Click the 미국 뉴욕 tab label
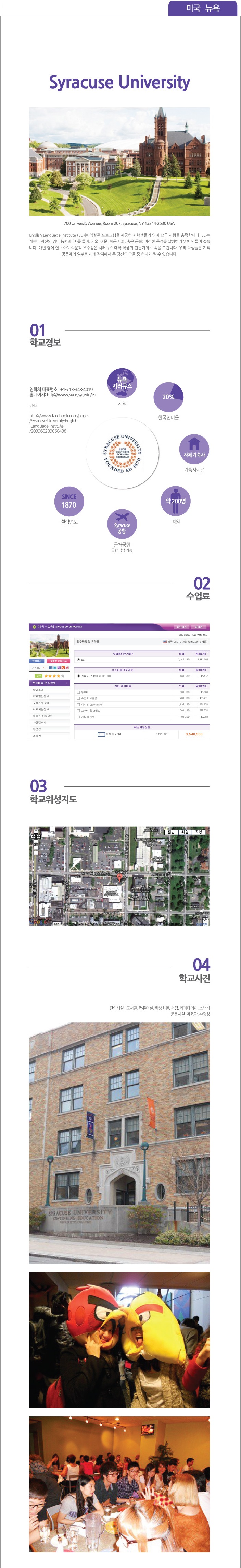Viewport: 241px width, 1568px height. coord(203,8)
